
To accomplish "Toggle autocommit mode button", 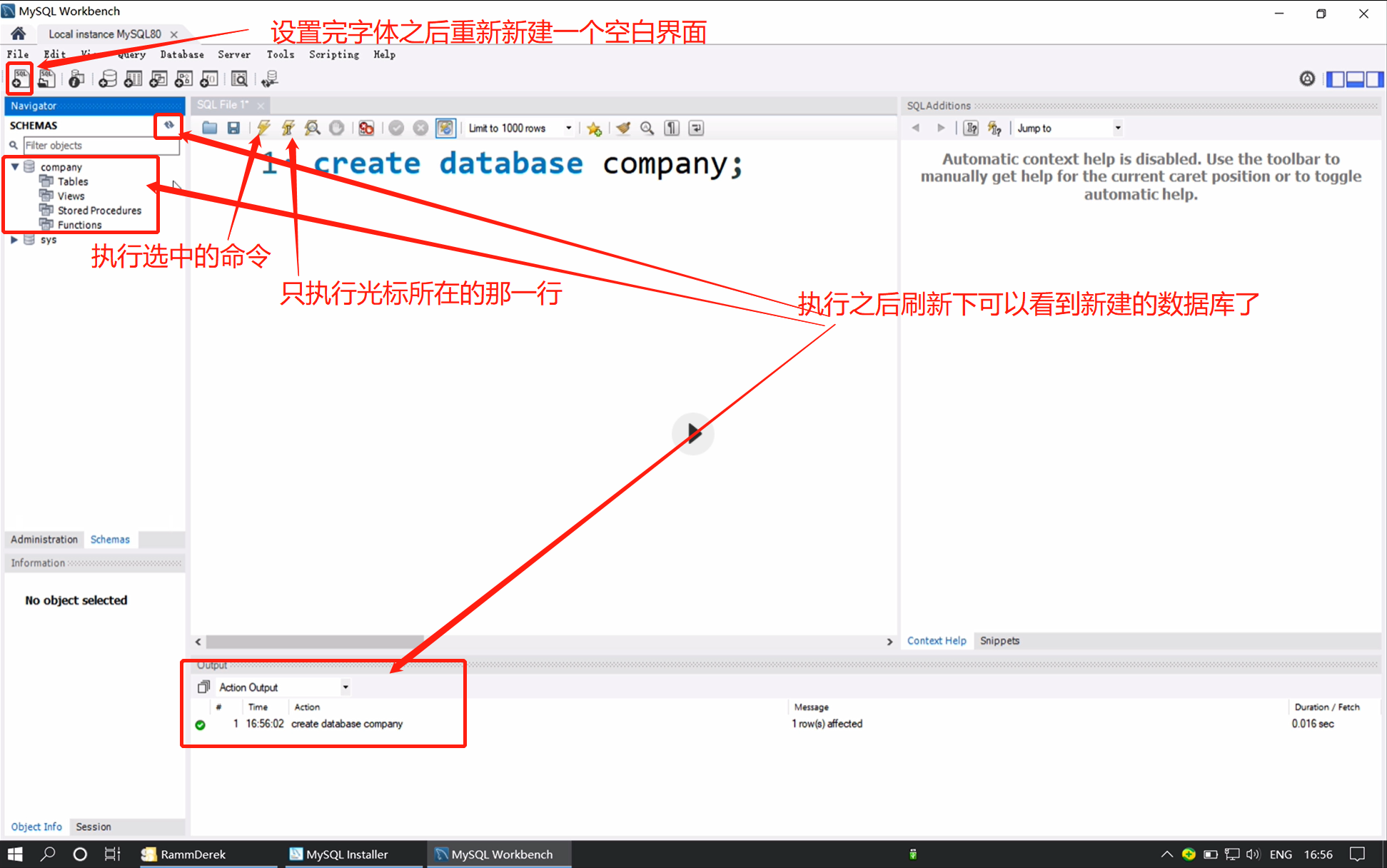I will 445,128.
